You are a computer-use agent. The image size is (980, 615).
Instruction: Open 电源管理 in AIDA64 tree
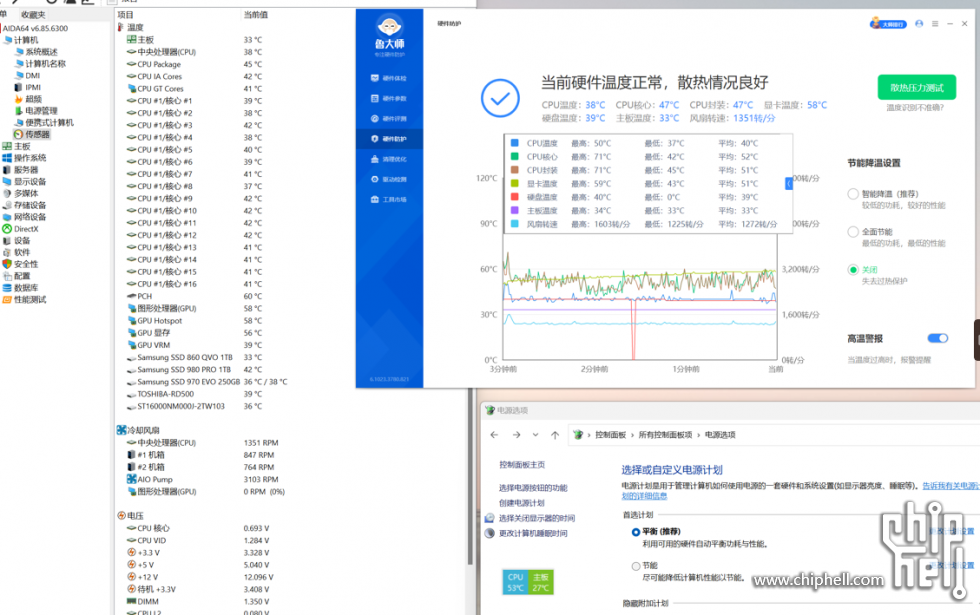click(36, 111)
